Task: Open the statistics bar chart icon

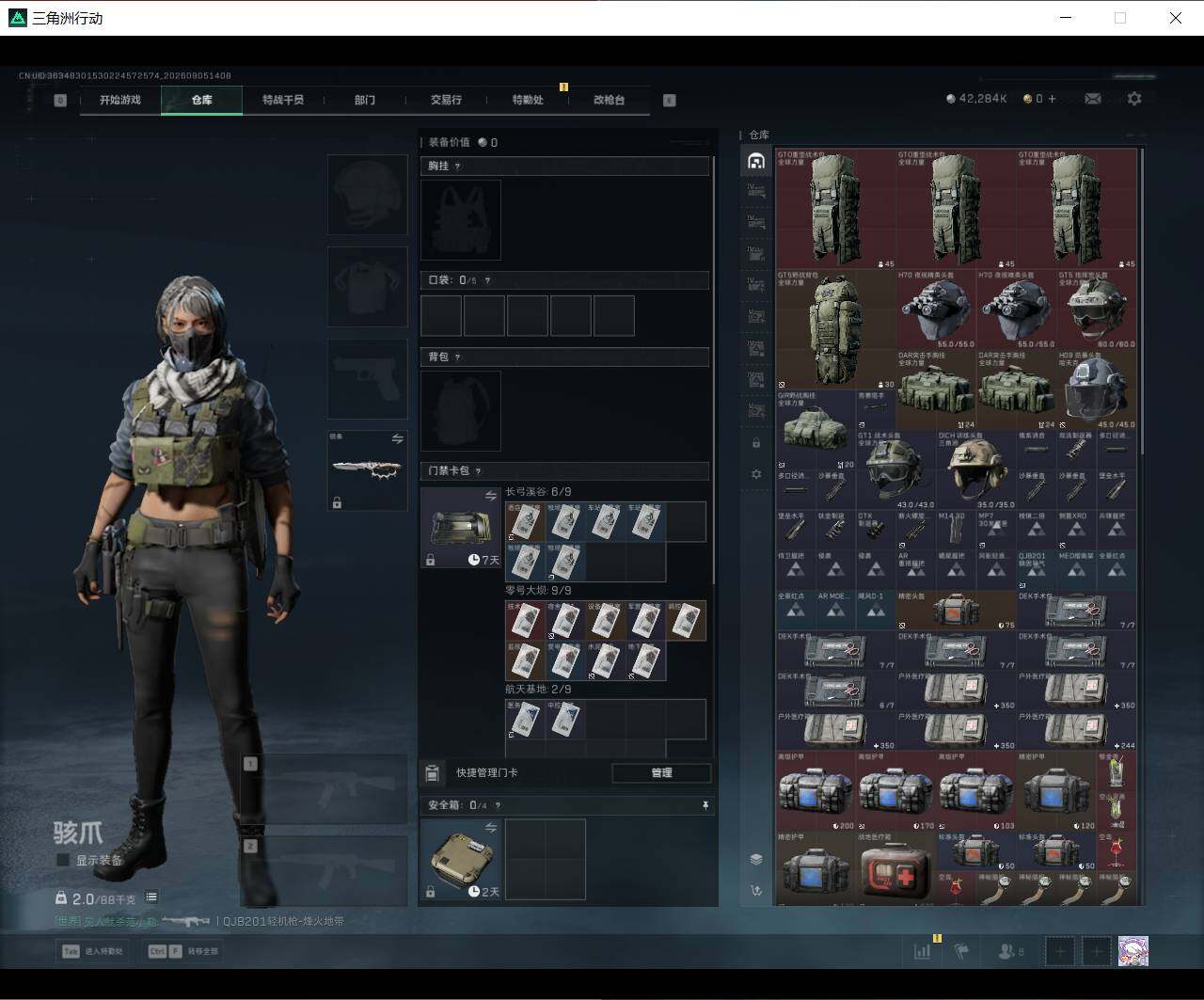Action: point(922,951)
